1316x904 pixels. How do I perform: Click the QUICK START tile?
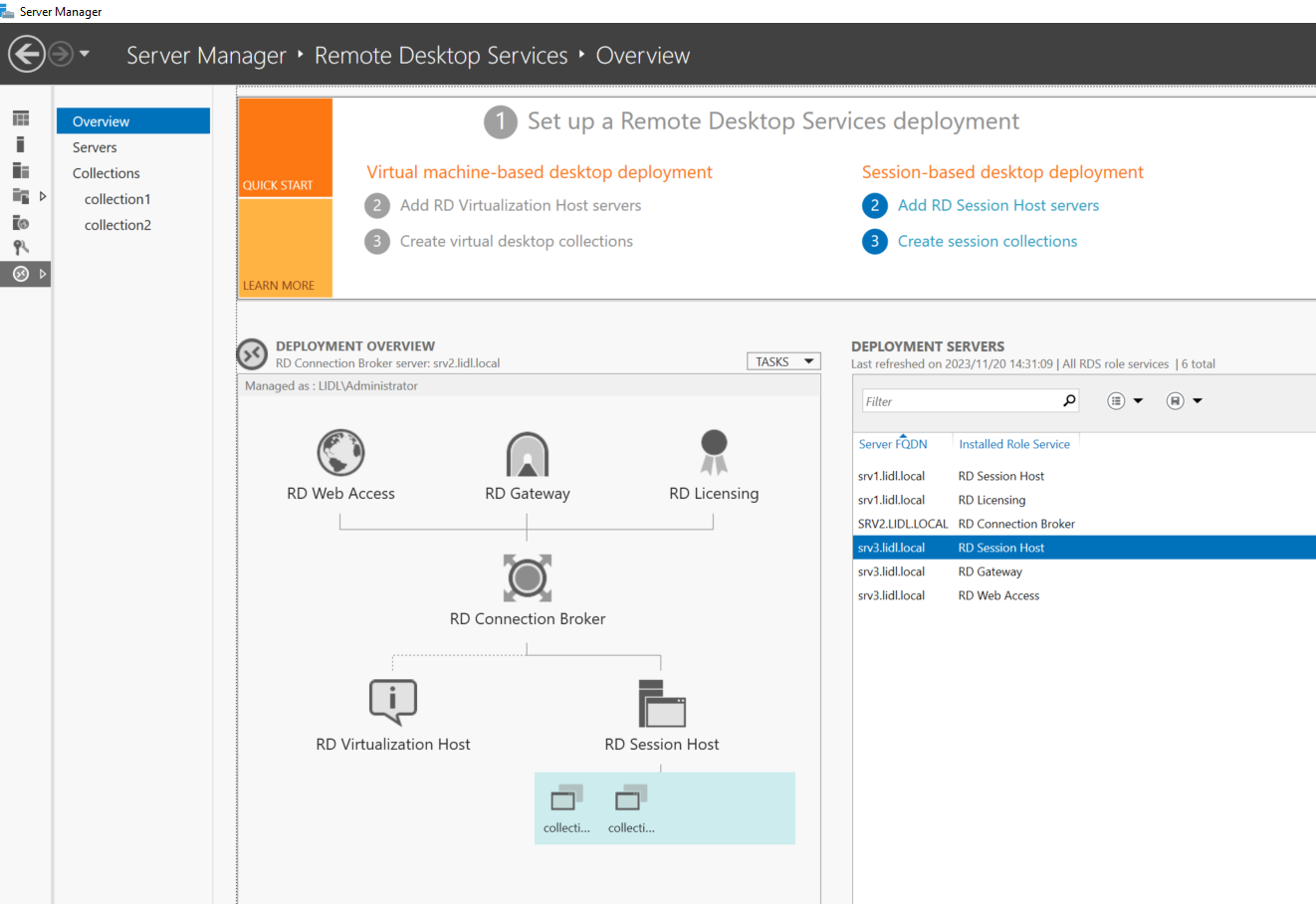pos(286,147)
